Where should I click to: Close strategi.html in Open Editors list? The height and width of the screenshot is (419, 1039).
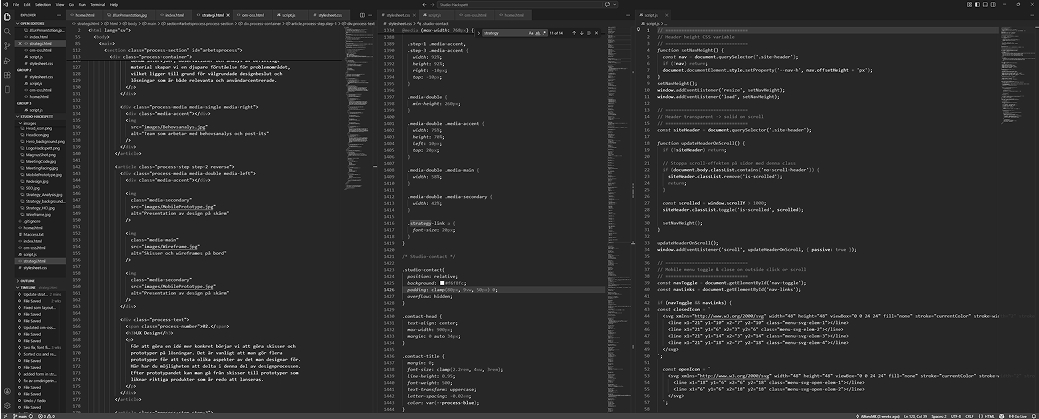tap(20, 44)
